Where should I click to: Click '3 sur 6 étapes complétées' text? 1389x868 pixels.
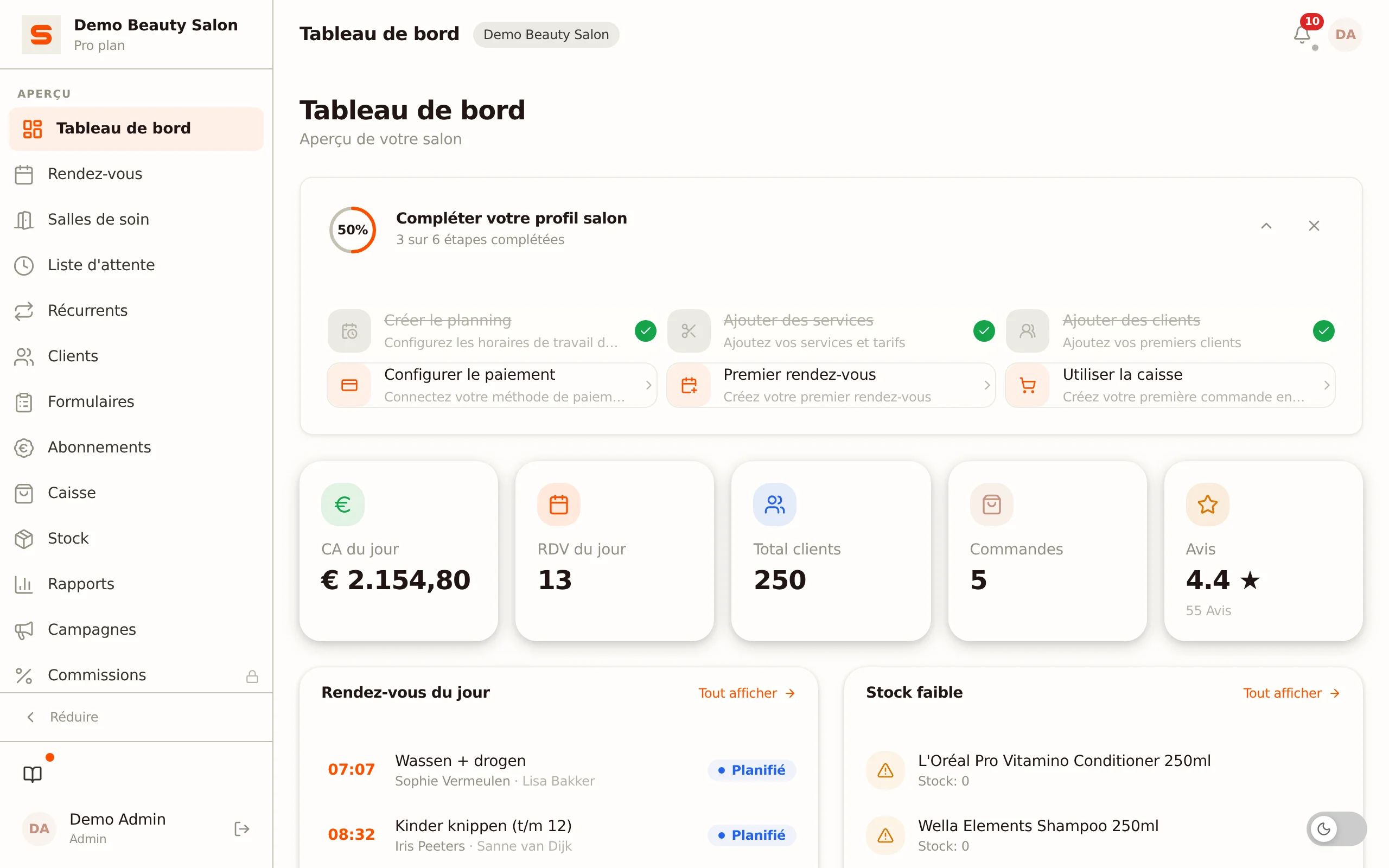[x=480, y=239]
